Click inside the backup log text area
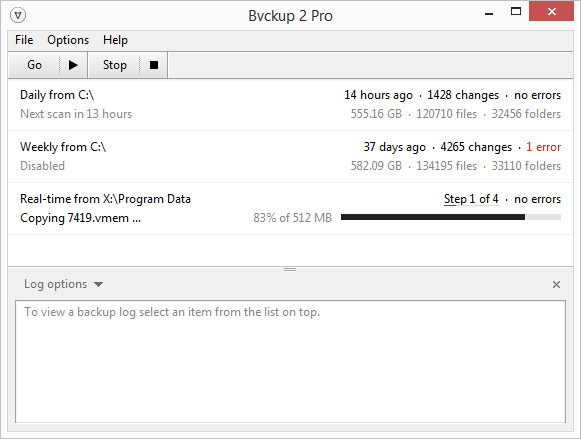581x439 pixels. click(x=290, y=362)
